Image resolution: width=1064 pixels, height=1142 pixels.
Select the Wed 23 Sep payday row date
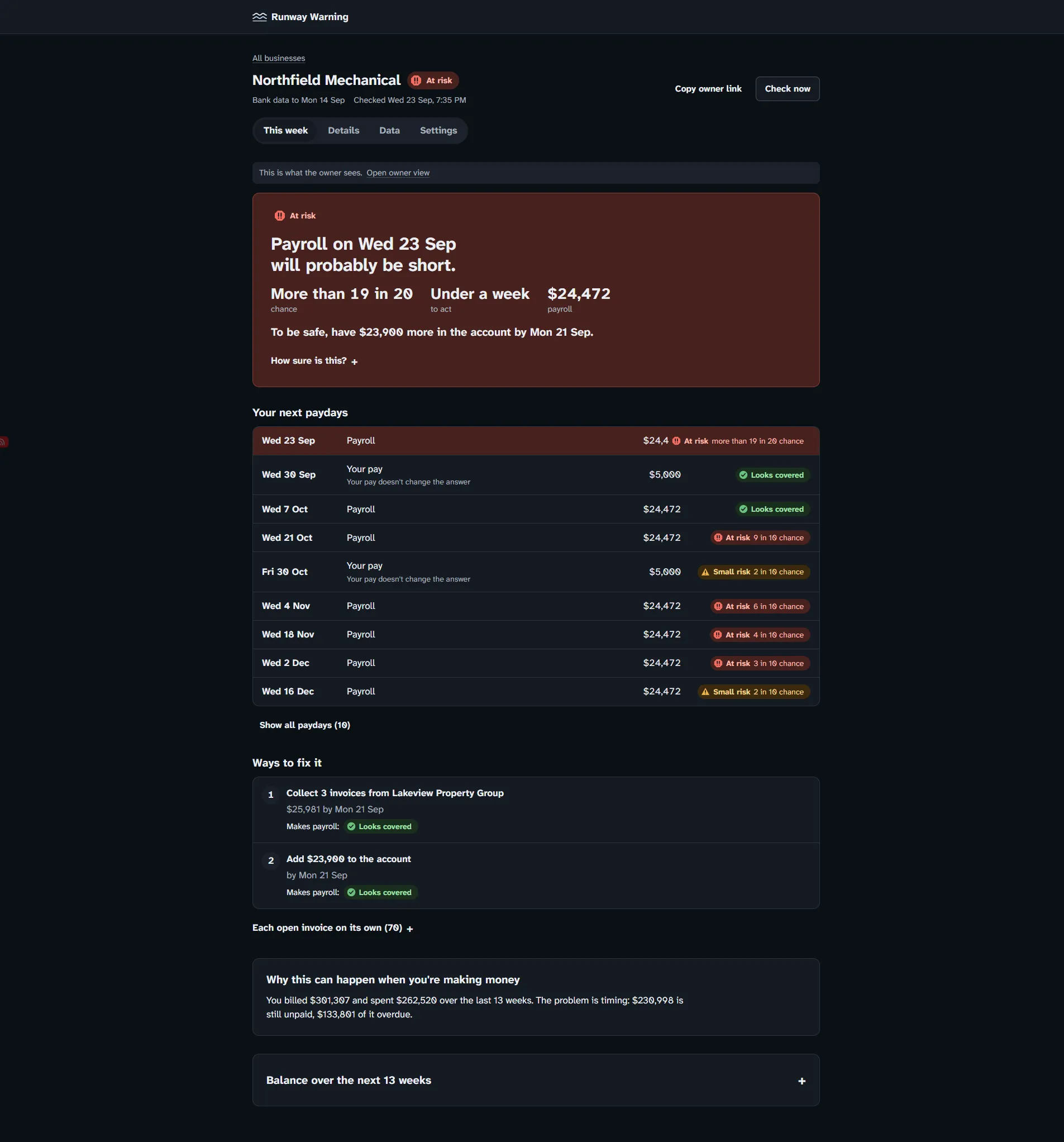[x=288, y=441]
